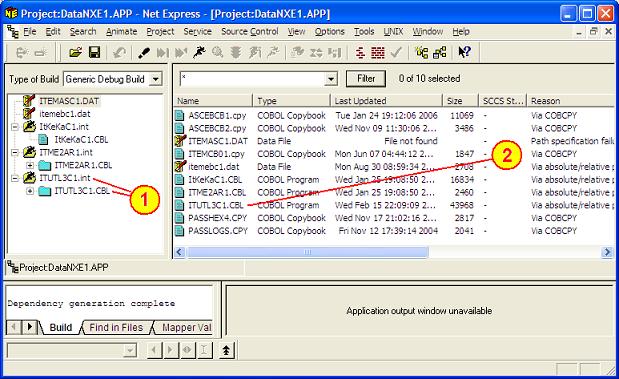Click the yellow-green tree view toolbar icon
This screenshot has width=619, height=379.
(x=422, y=53)
